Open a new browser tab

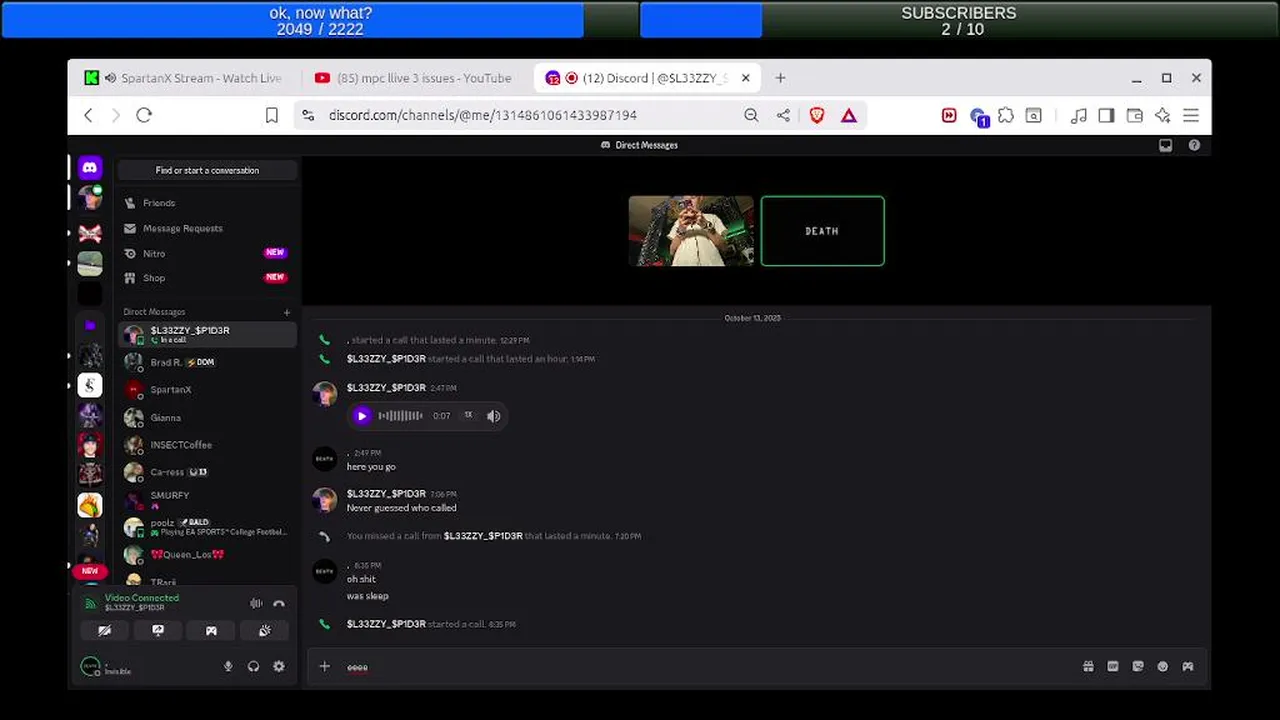coord(780,78)
